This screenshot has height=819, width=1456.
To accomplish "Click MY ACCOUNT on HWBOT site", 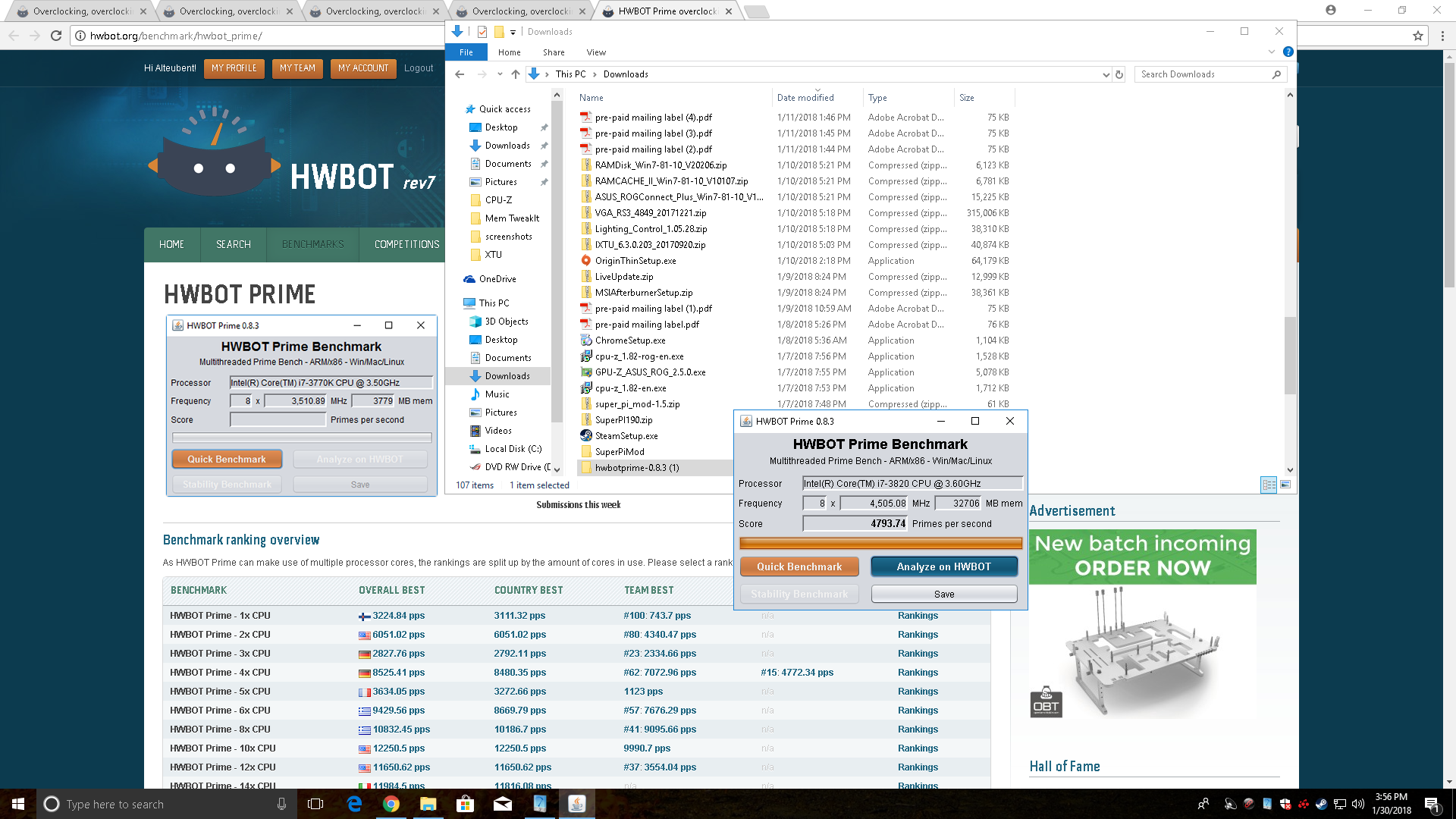I will click(x=363, y=68).
